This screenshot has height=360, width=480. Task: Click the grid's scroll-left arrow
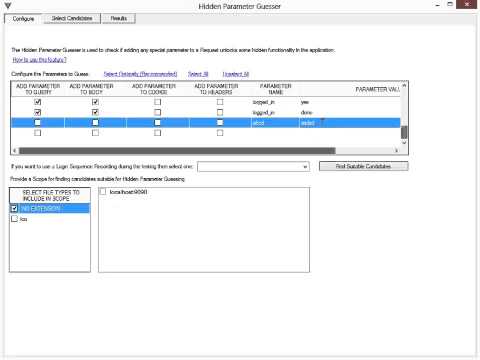coord(15,151)
